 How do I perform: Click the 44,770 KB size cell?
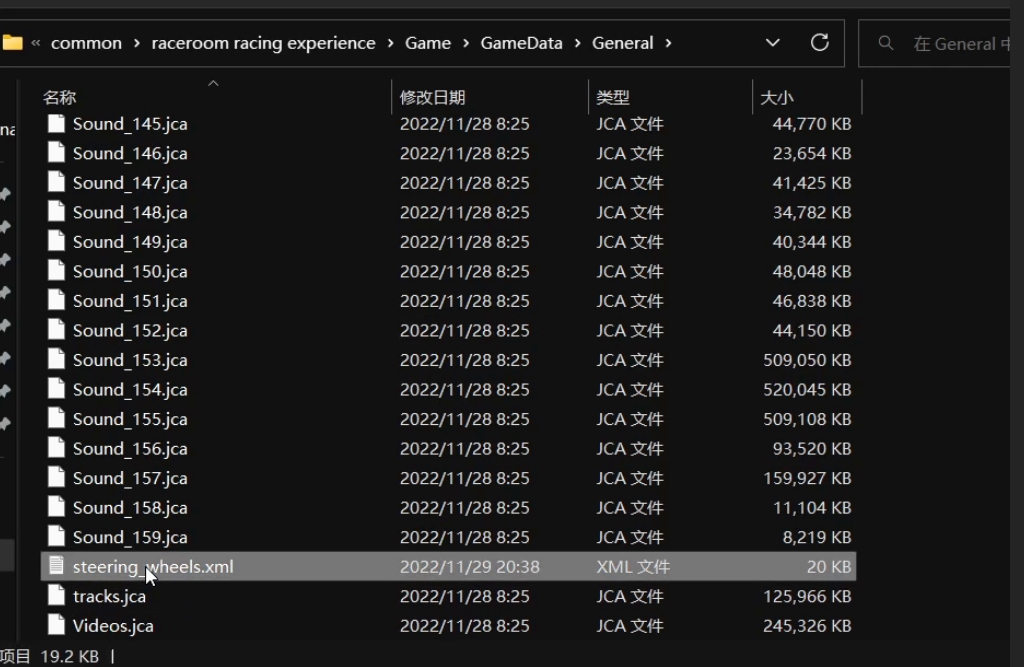tap(812, 123)
